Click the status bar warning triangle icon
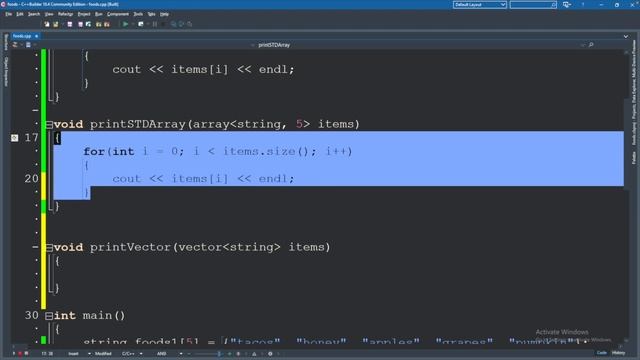This screenshot has width=640, height=360. (254, 353)
